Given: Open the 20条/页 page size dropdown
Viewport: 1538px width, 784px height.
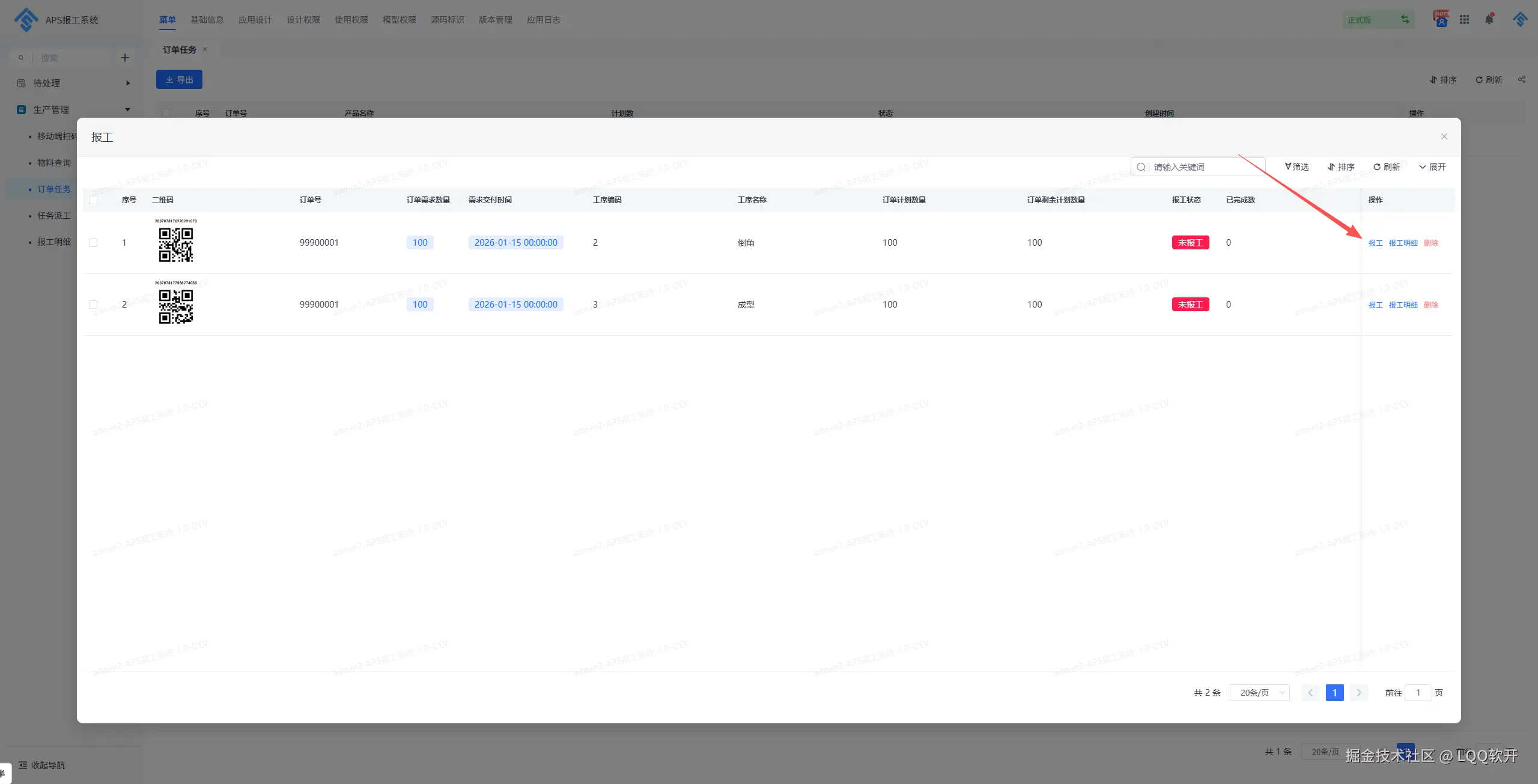Looking at the screenshot, I should 1259,693.
